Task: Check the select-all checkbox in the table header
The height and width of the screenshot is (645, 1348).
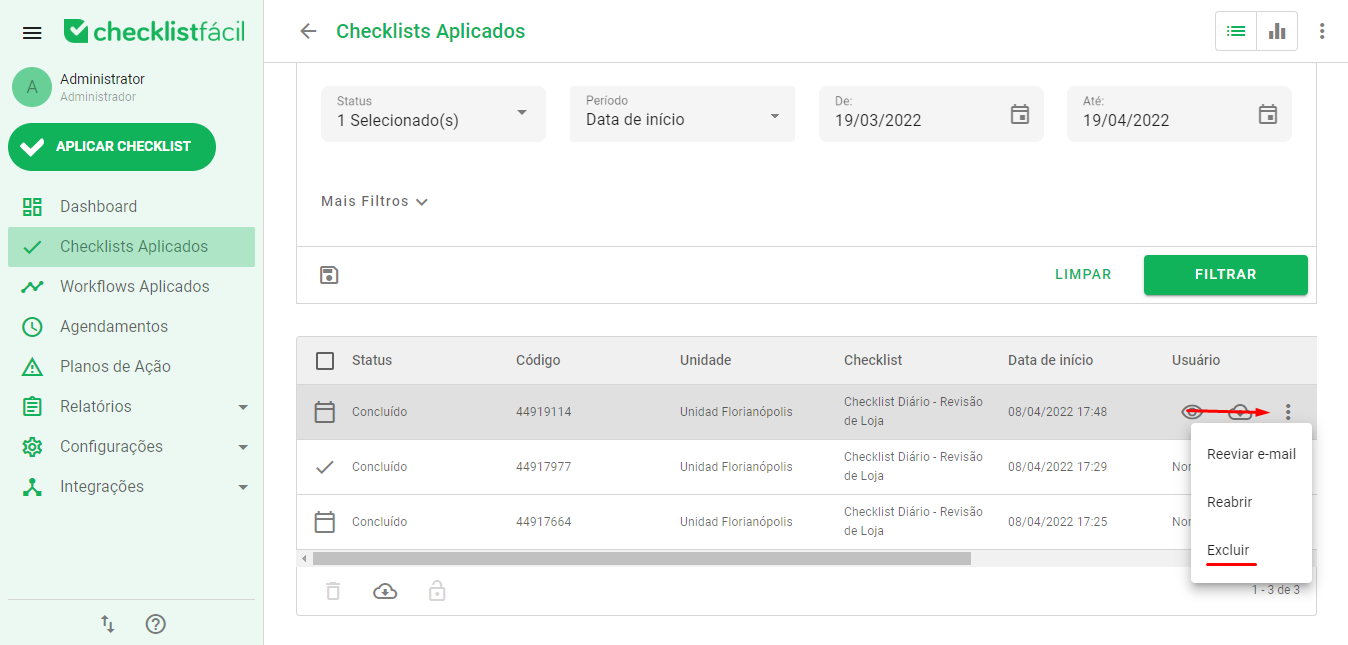Action: tap(323, 360)
